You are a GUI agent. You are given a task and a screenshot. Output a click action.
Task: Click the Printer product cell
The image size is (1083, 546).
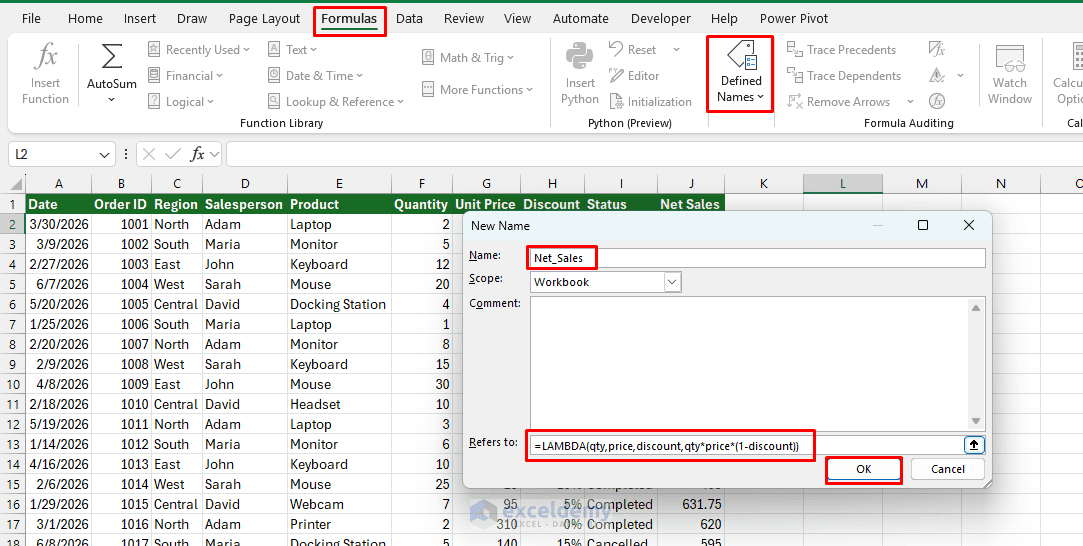pos(339,525)
